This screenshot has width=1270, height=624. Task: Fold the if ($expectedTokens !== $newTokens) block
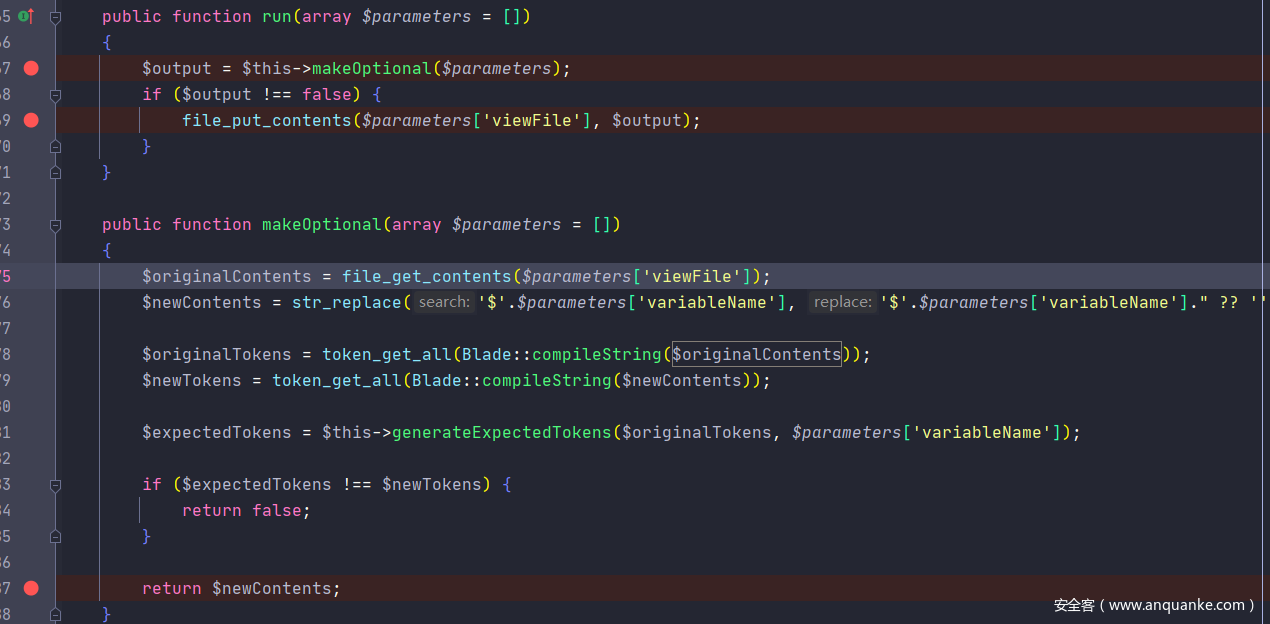click(x=55, y=485)
